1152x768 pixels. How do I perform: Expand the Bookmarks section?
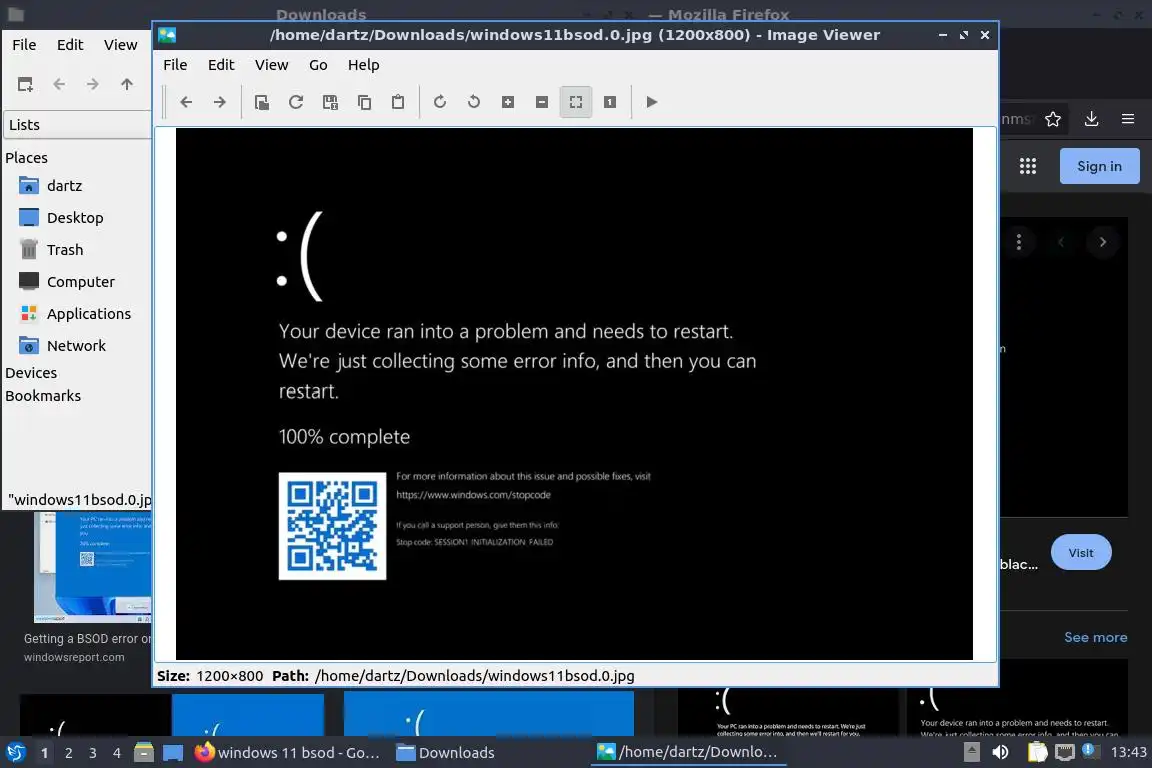tap(43, 396)
